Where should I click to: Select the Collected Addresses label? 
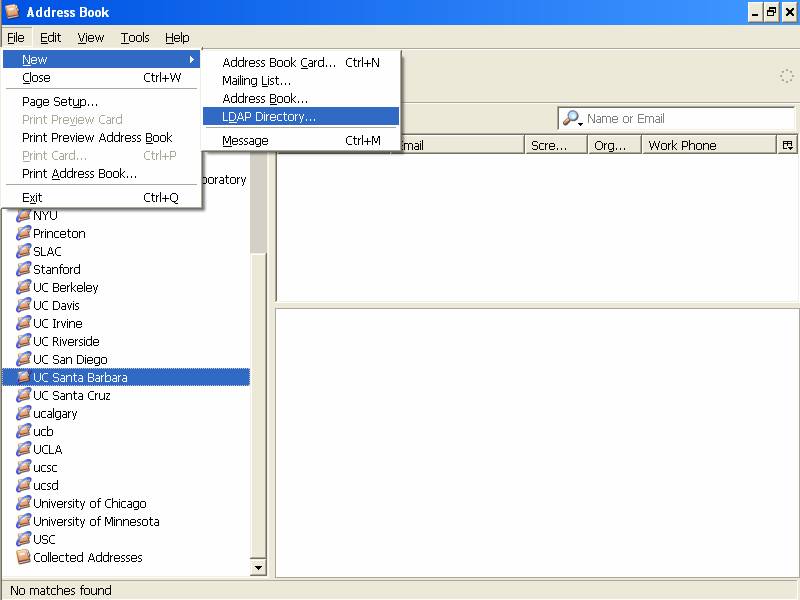point(88,557)
